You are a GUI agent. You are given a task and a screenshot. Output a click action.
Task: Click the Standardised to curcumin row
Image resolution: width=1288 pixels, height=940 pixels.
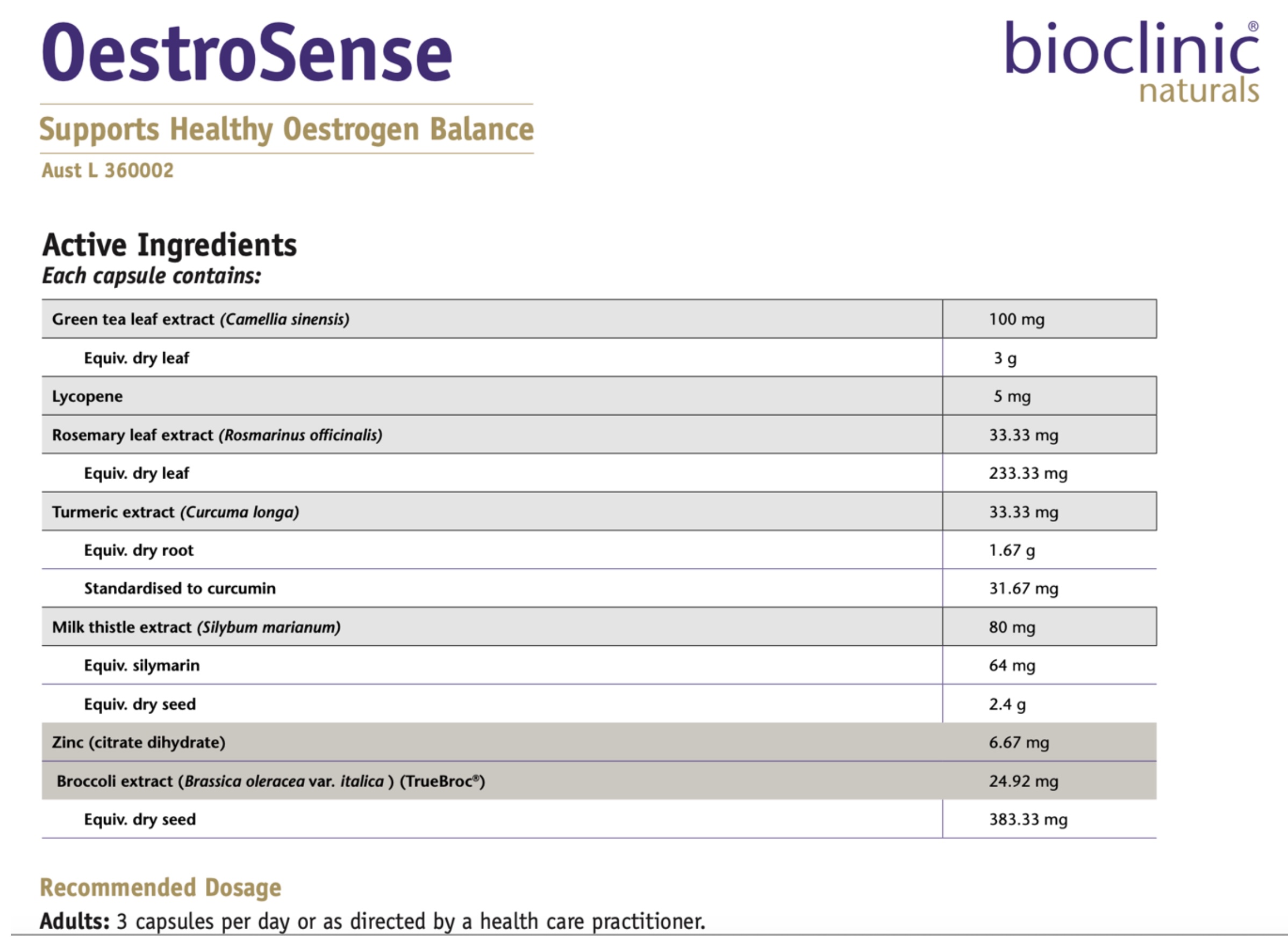pyautogui.click(x=180, y=588)
